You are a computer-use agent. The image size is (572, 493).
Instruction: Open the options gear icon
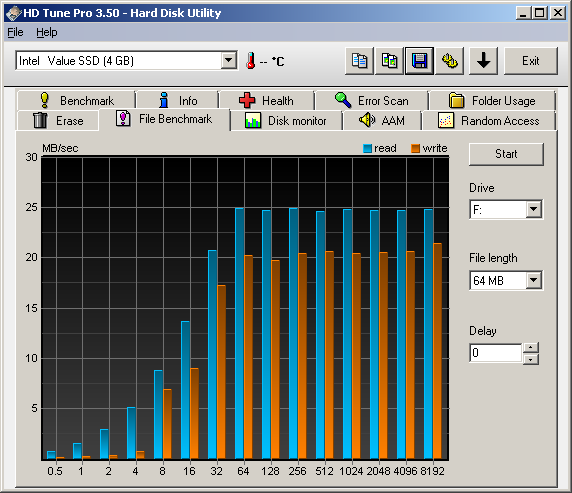[449, 61]
